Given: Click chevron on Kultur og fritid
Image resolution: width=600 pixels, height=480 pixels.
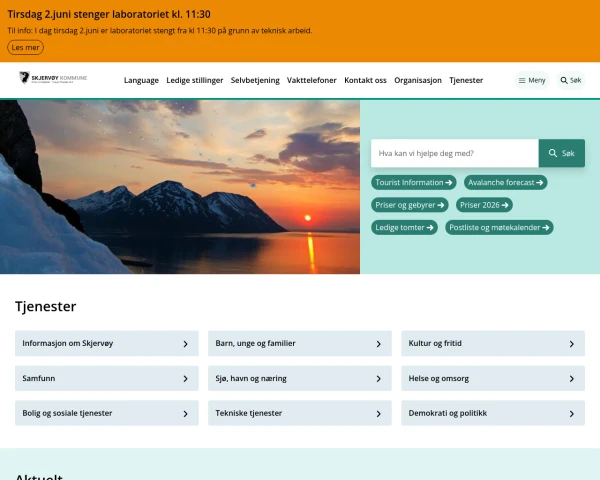Looking at the screenshot, I should click(572, 344).
